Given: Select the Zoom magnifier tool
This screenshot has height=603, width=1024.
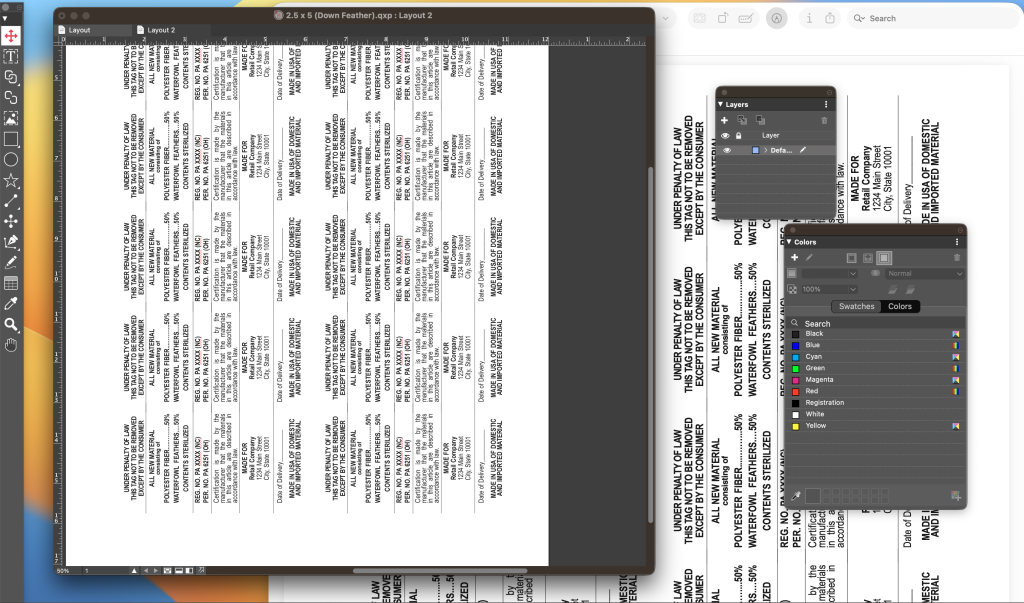Looking at the screenshot, I should pos(11,324).
